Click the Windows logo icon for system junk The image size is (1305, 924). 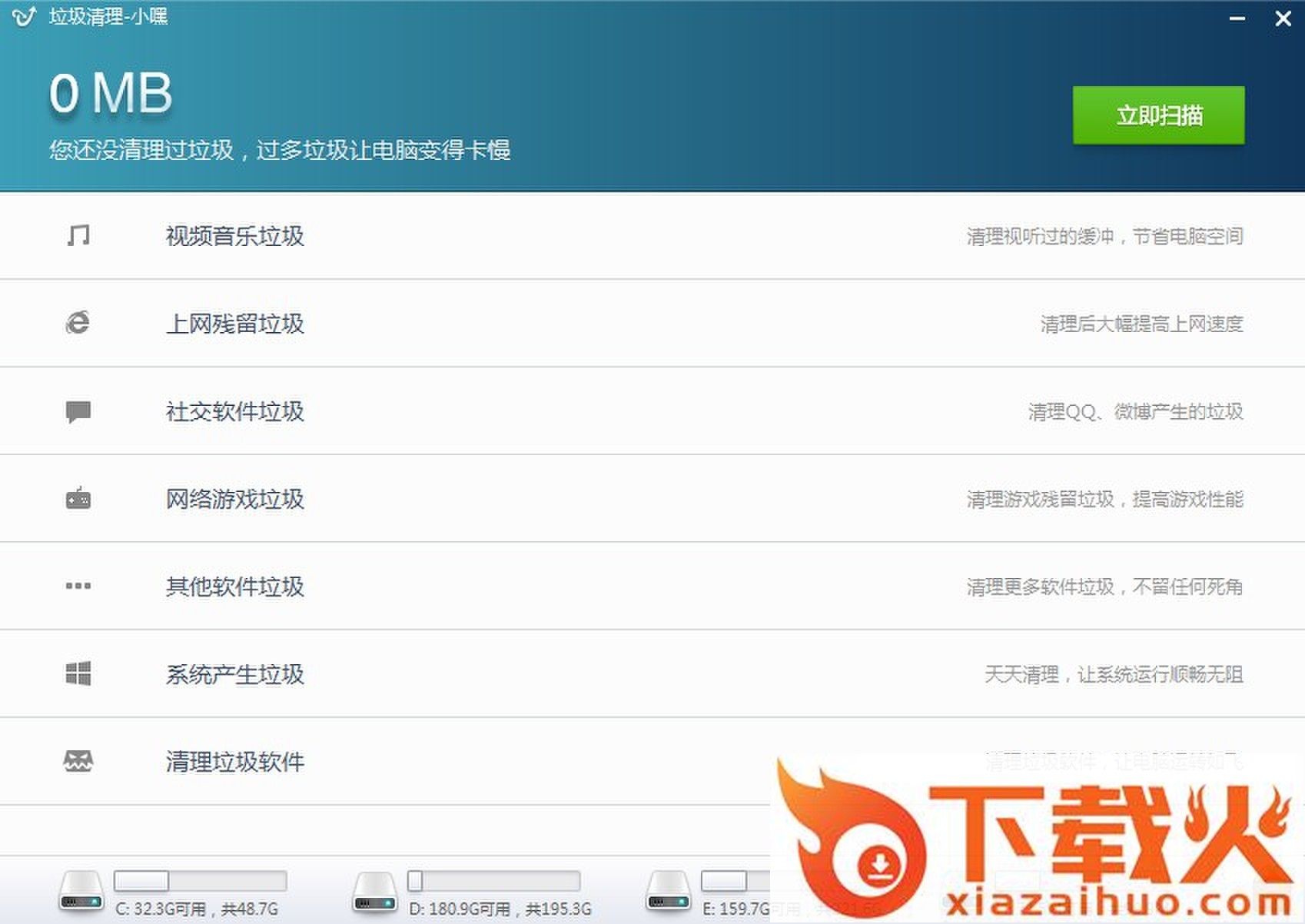coord(78,673)
